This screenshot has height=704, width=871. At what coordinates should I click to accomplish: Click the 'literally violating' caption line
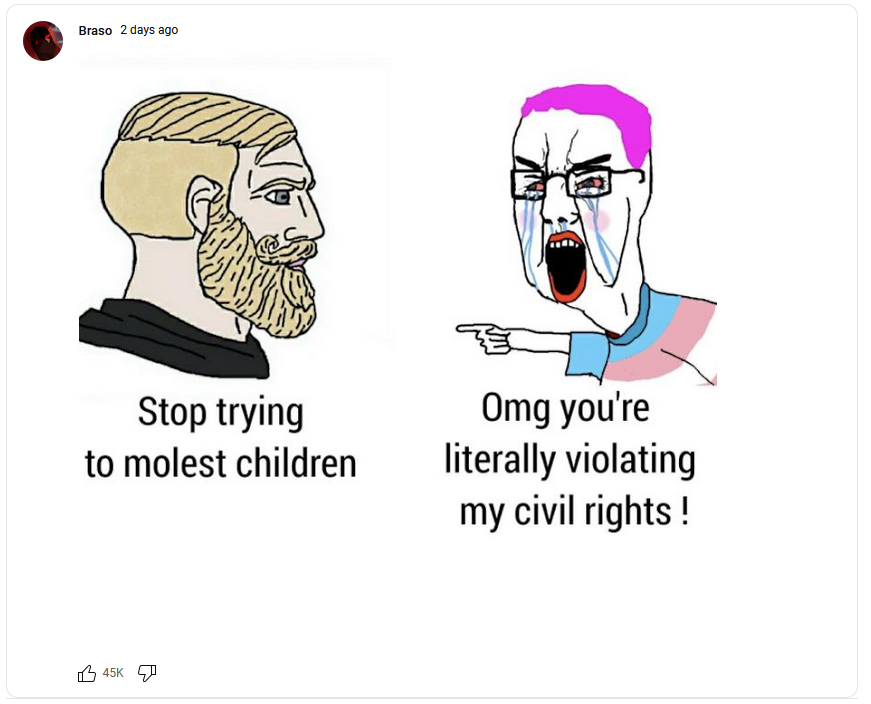[570, 460]
